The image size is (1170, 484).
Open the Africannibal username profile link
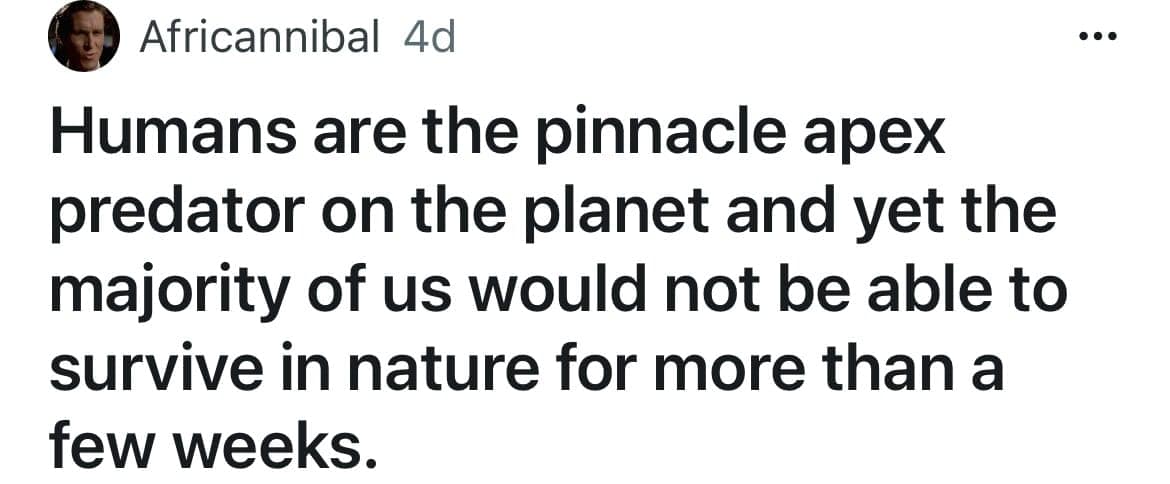[x=260, y=38]
